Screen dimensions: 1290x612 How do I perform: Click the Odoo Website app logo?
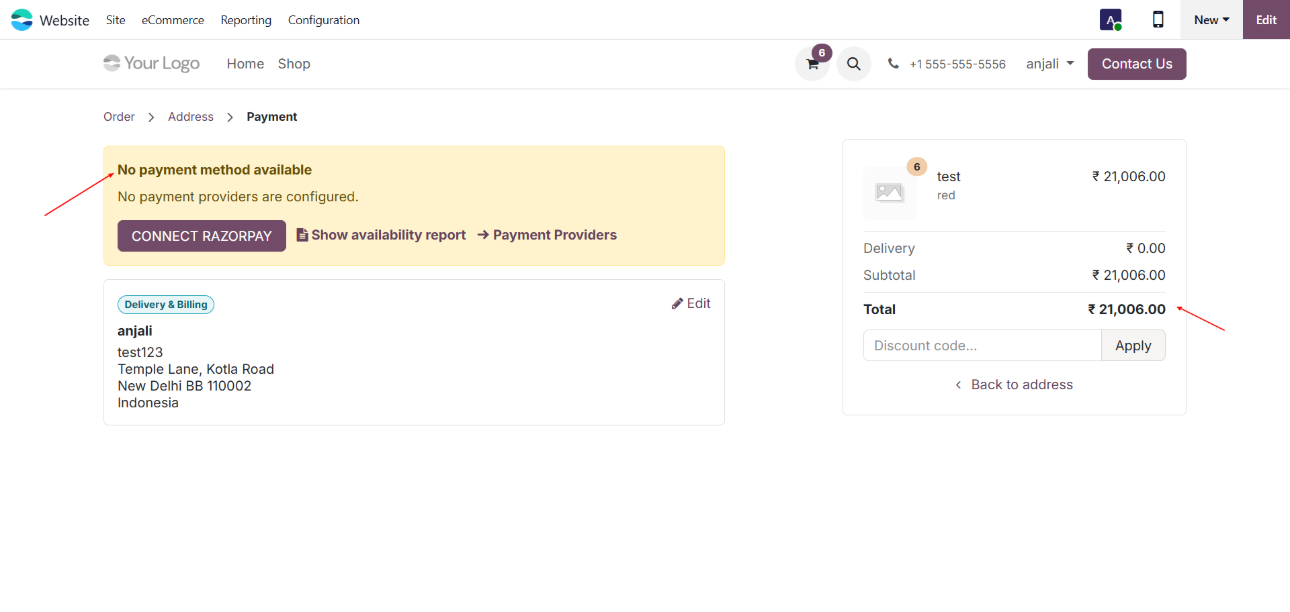pos(22,20)
